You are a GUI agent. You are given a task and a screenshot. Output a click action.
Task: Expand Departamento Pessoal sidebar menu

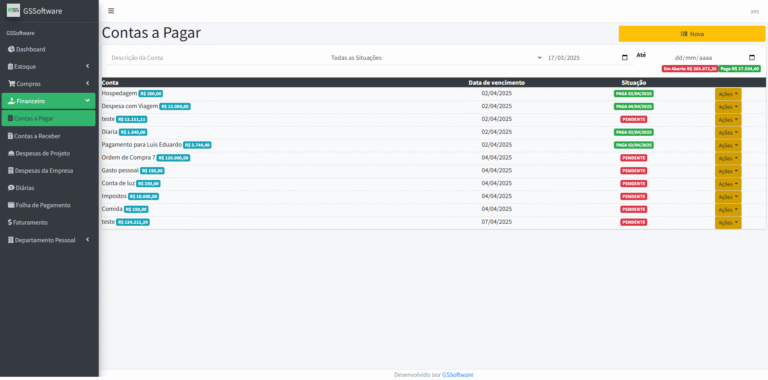[x=48, y=240]
